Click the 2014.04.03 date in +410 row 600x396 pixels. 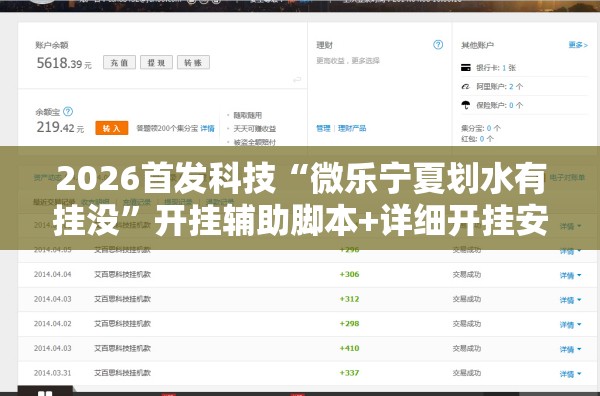[52, 348]
